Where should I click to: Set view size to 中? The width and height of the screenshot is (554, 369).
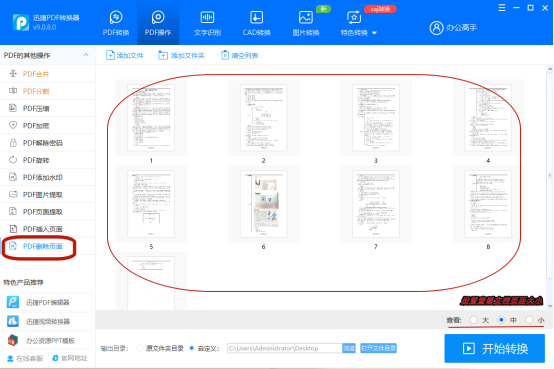click(x=501, y=320)
